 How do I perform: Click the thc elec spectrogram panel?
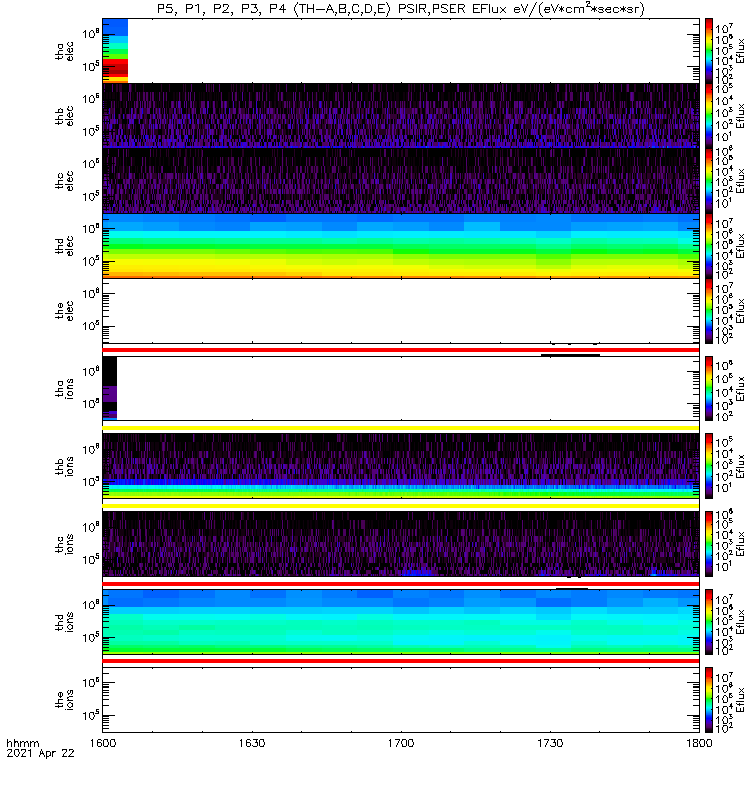(401, 181)
